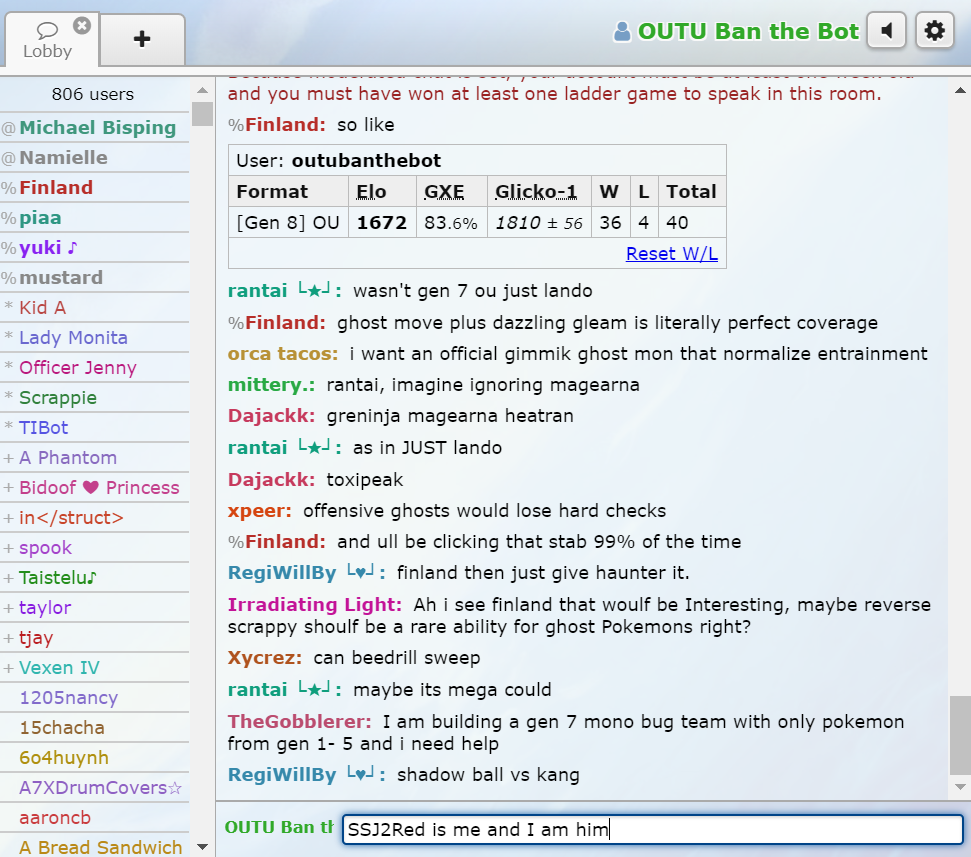
Task: Click OUTU Ban label beside chat input
Action: click(x=279, y=828)
